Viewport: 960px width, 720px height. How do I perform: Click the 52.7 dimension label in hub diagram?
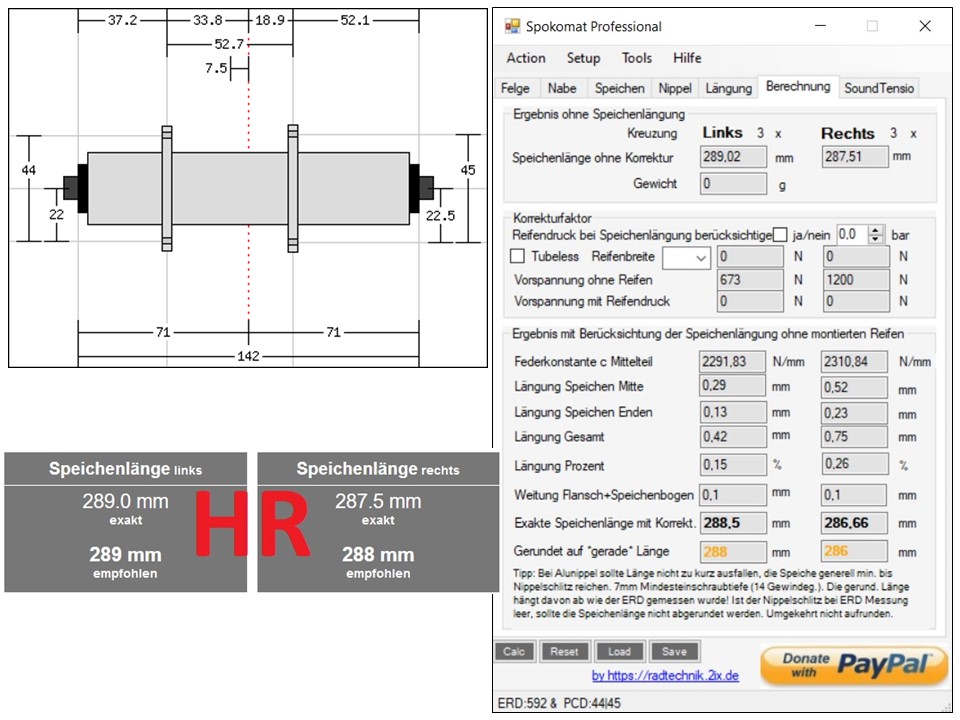pos(229,44)
